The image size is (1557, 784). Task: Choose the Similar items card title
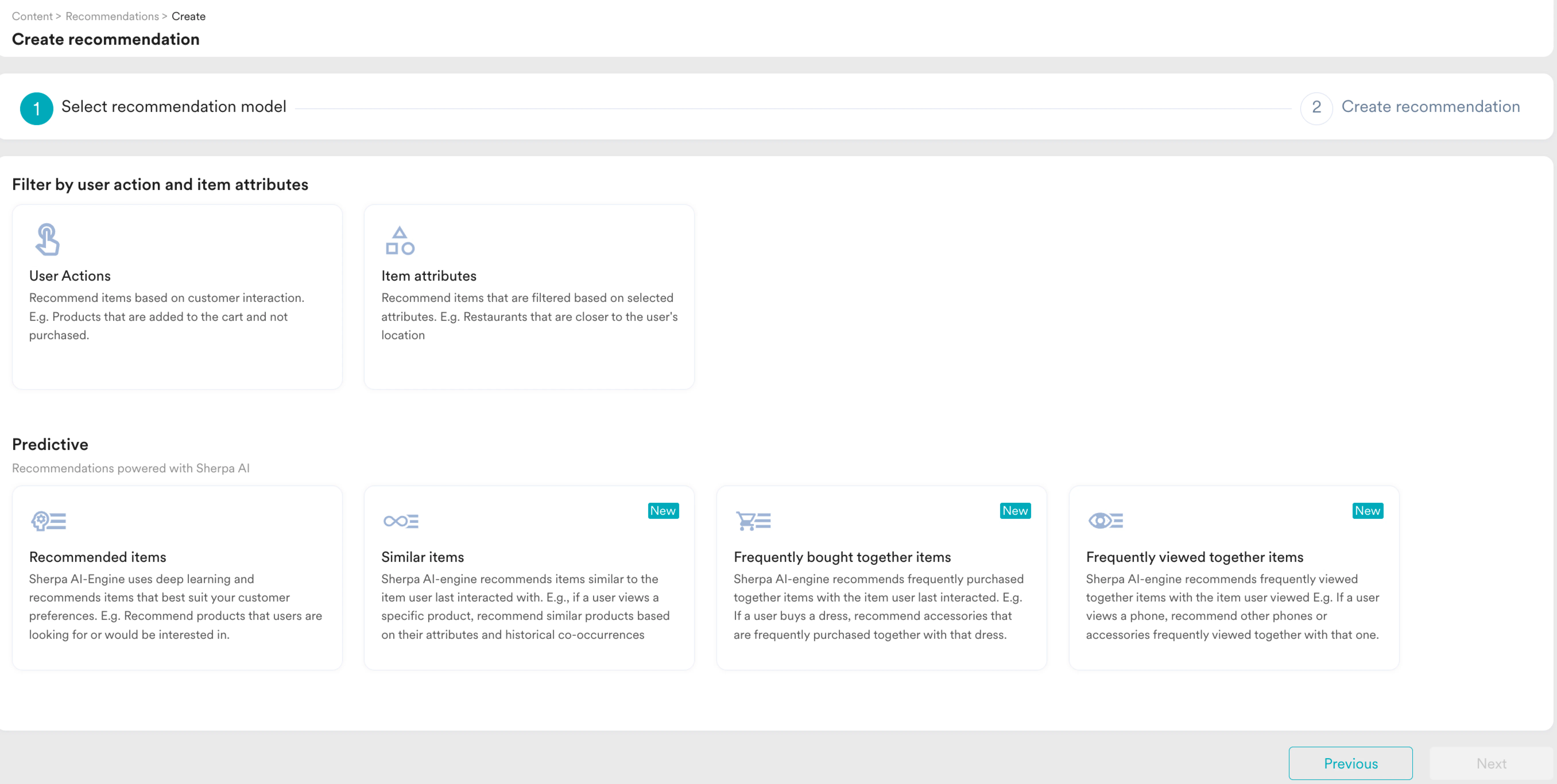(423, 557)
